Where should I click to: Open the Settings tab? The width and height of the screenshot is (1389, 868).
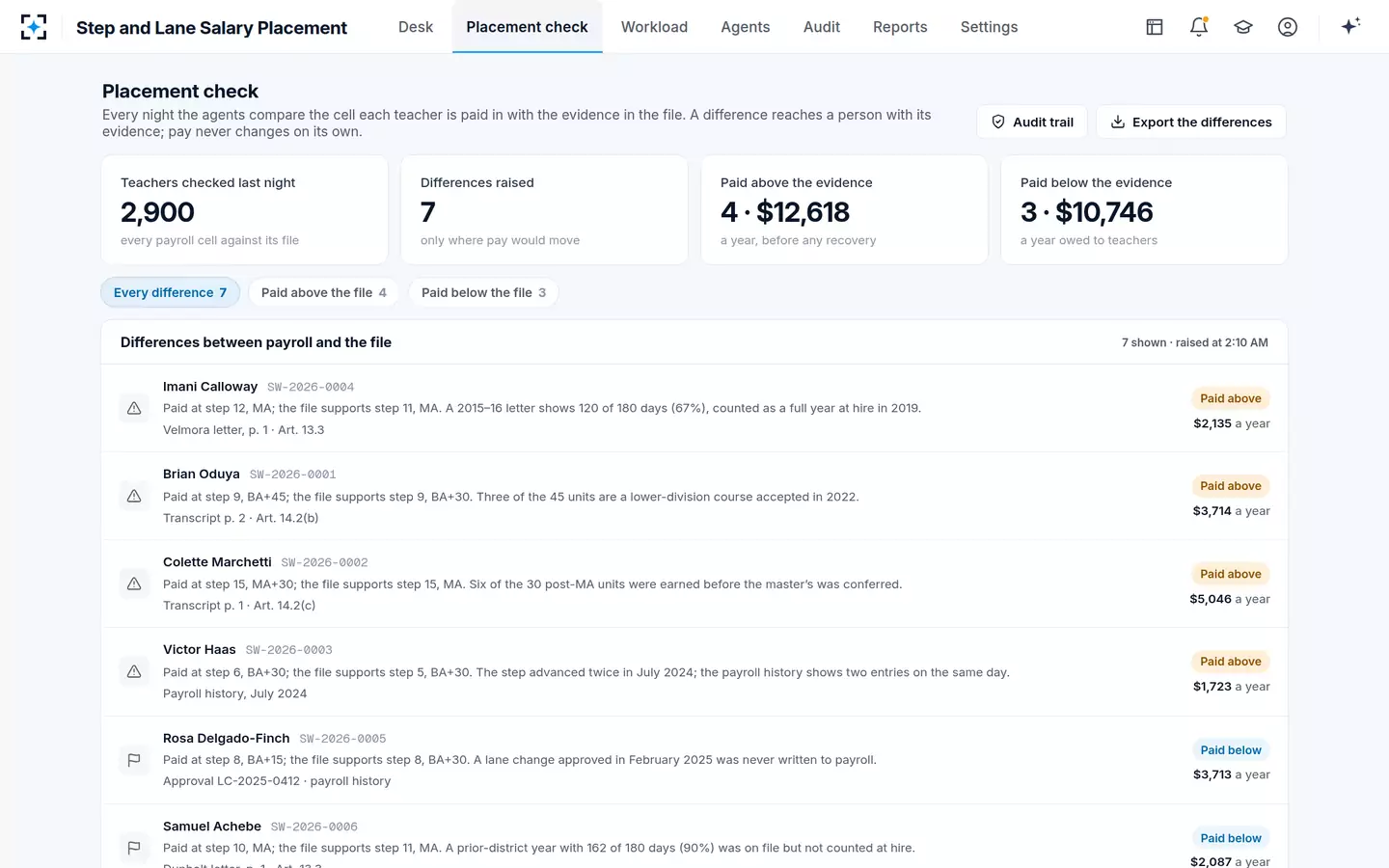(989, 27)
